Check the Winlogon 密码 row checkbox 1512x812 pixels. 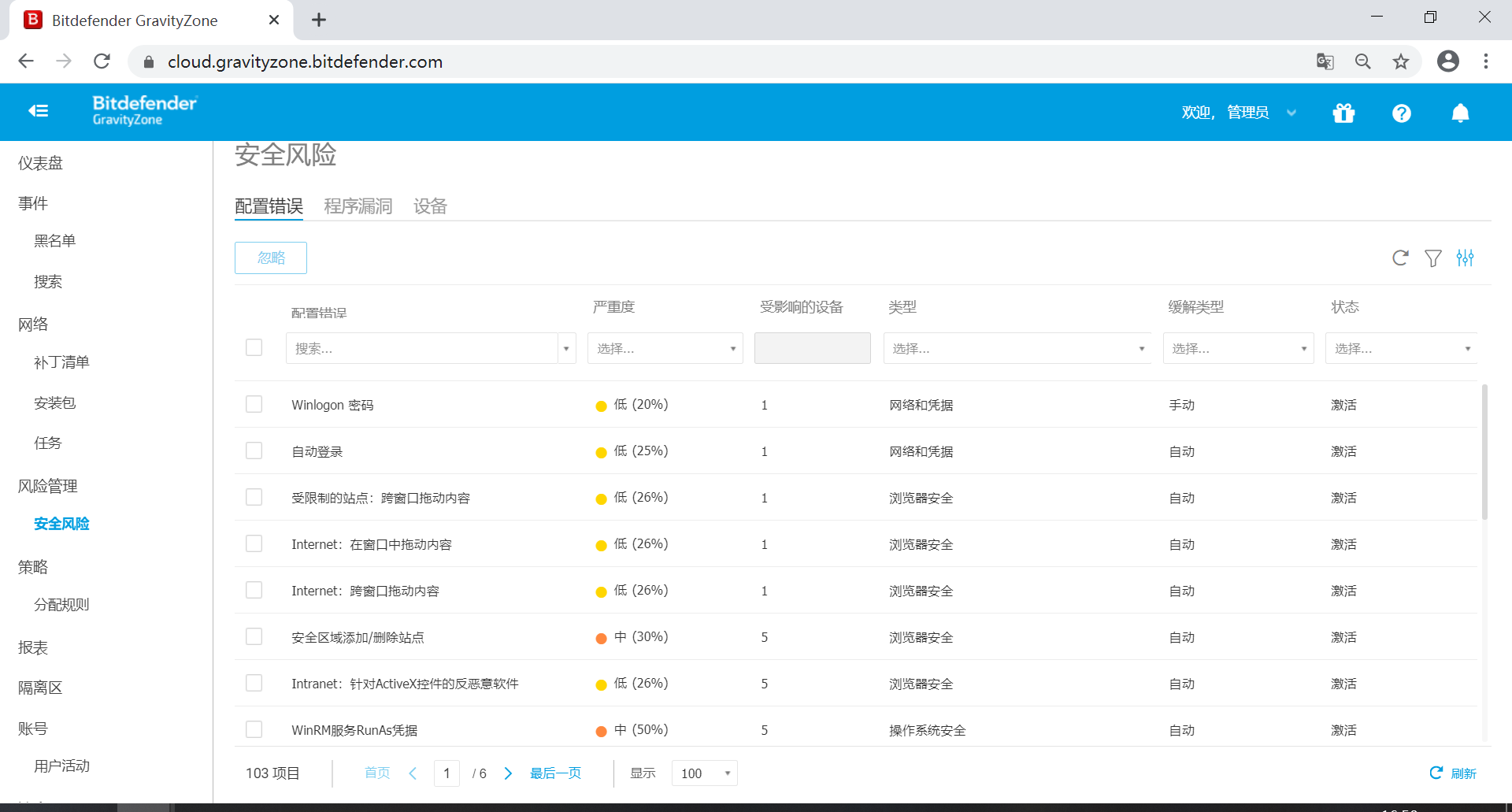pos(254,404)
